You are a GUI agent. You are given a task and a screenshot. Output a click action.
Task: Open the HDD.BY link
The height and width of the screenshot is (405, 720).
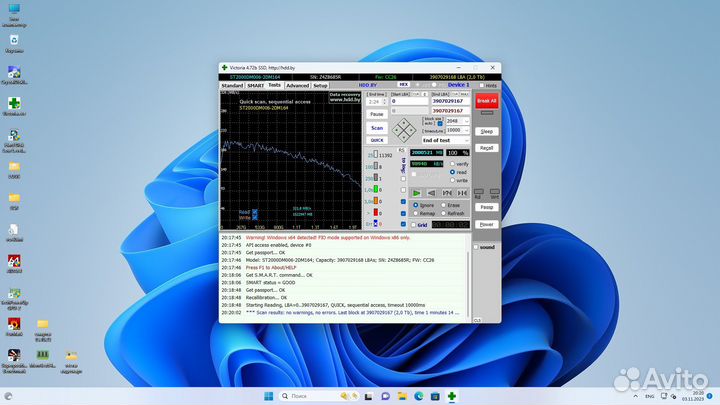[x=367, y=85]
